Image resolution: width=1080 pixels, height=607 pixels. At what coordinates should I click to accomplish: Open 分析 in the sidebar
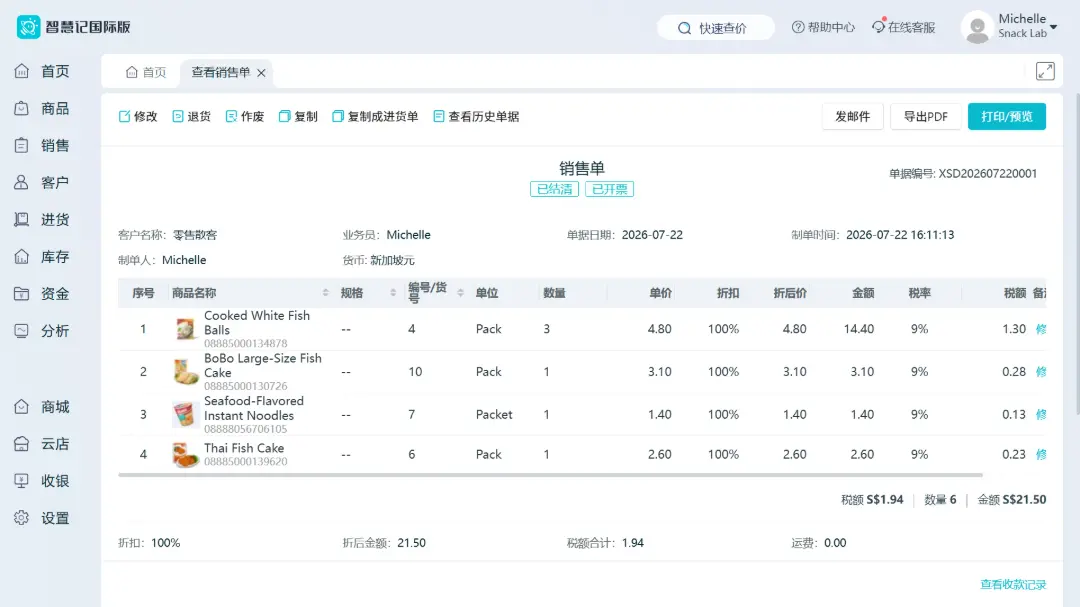[x=41, y=331]
